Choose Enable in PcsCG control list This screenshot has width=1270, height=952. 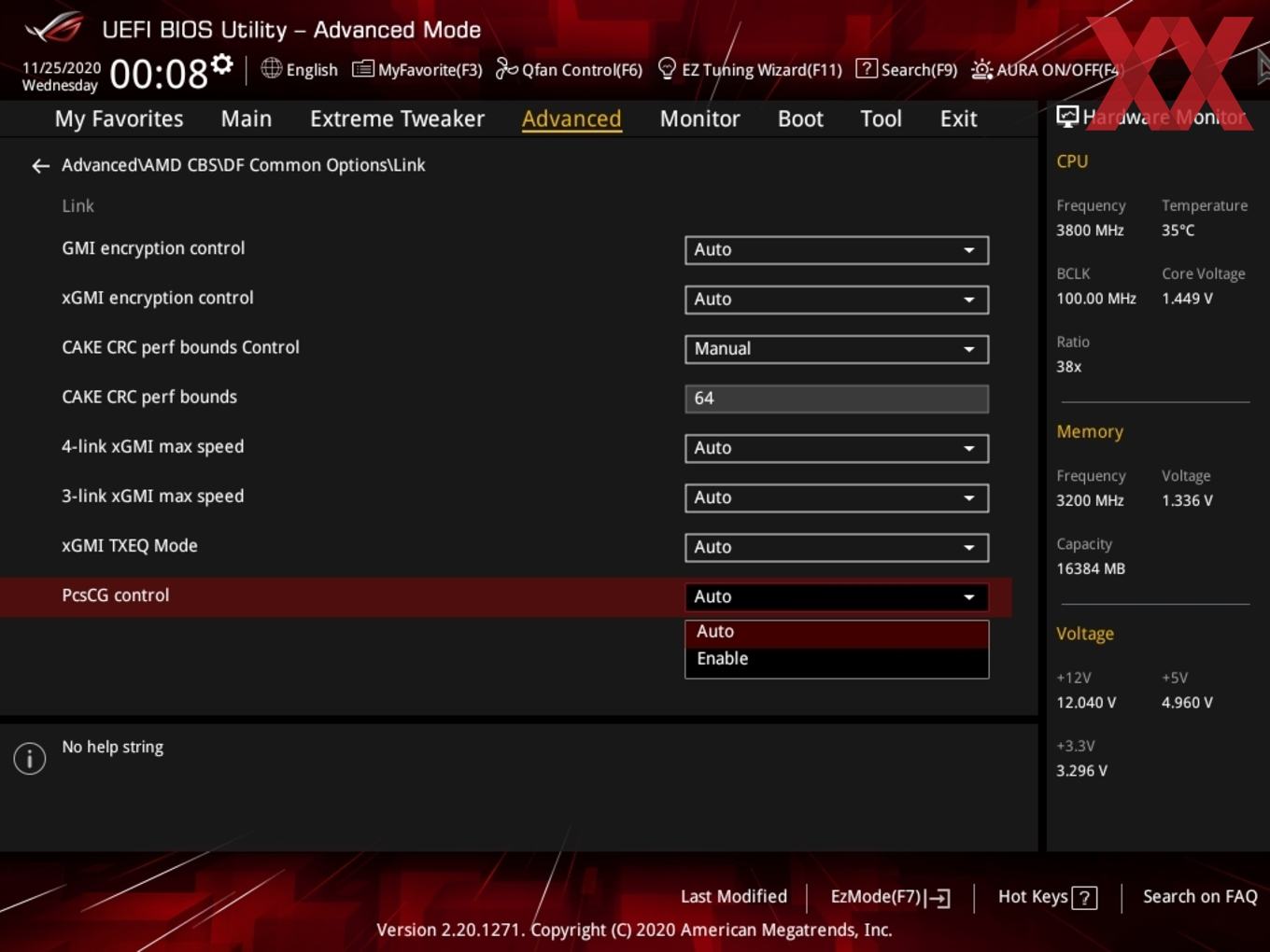click(x=837, y=659)
